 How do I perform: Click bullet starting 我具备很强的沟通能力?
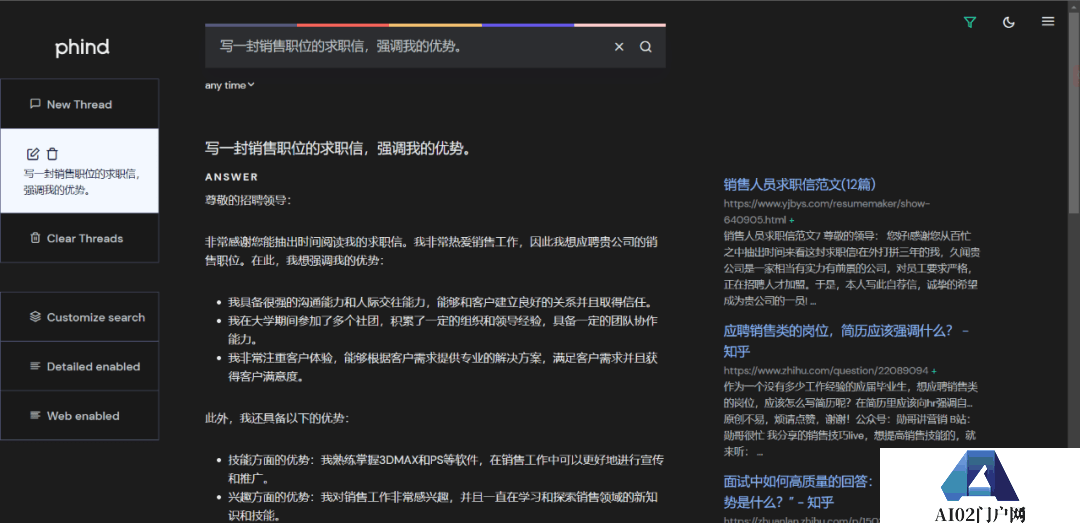439,302
